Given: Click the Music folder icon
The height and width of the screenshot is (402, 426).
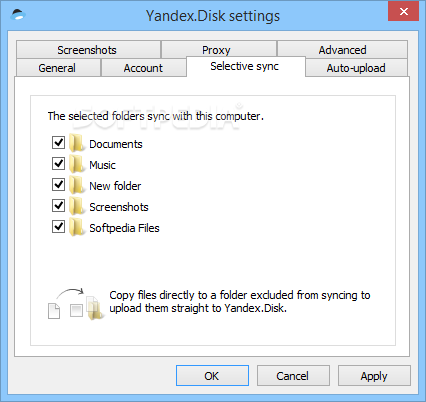Looking at the screenshot, I should [x=77, y=164].
